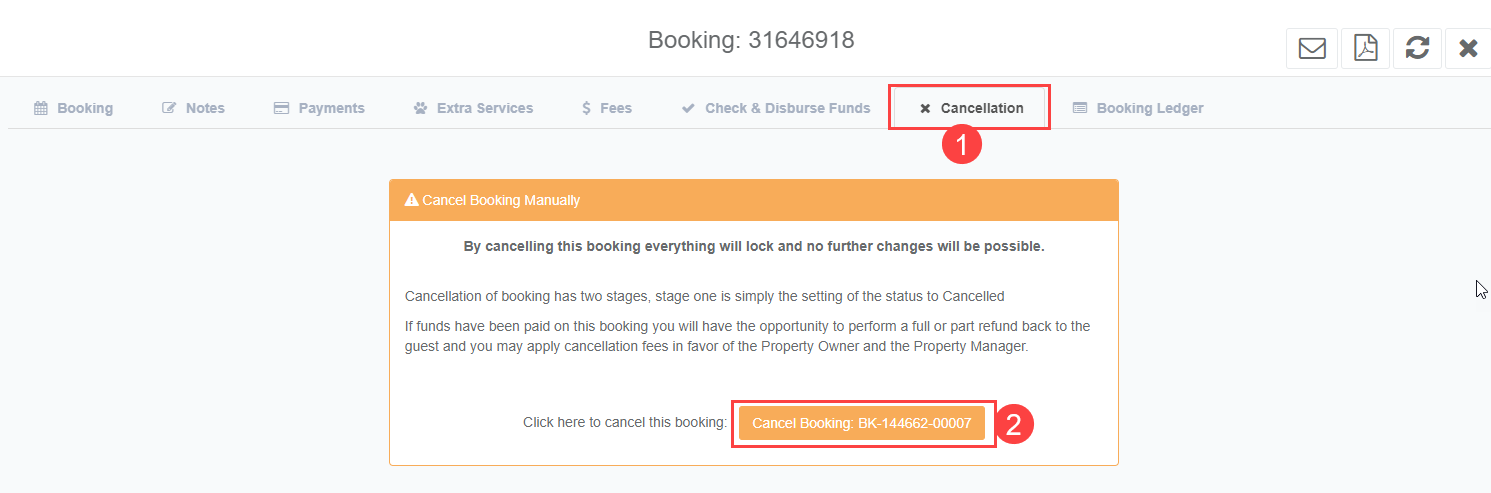Click the bold lock warning sentence
The height and width of the screenshot is (493, 1491).
[x=753, y=246]
